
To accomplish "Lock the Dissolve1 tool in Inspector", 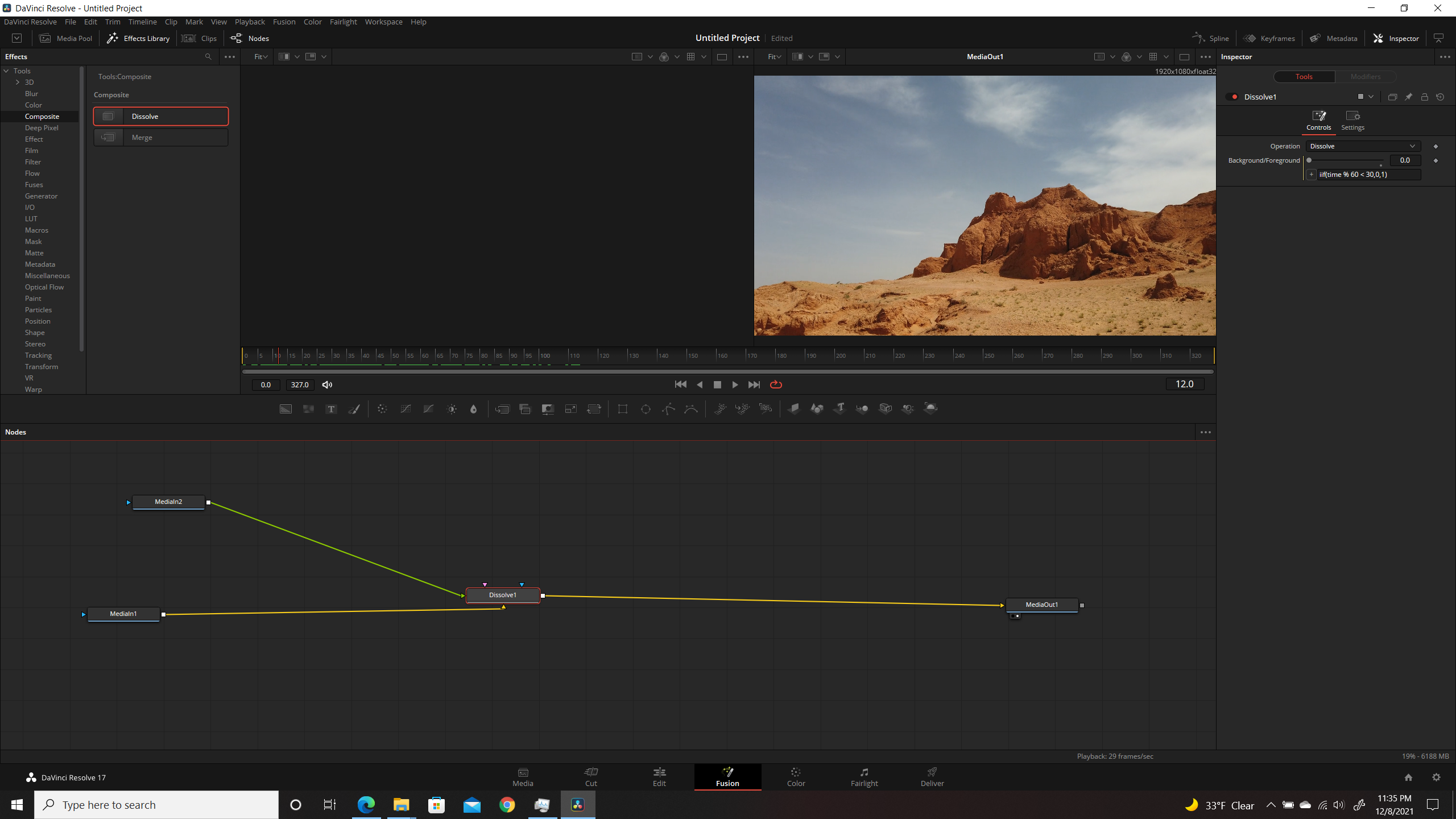I will (1424, 97).
